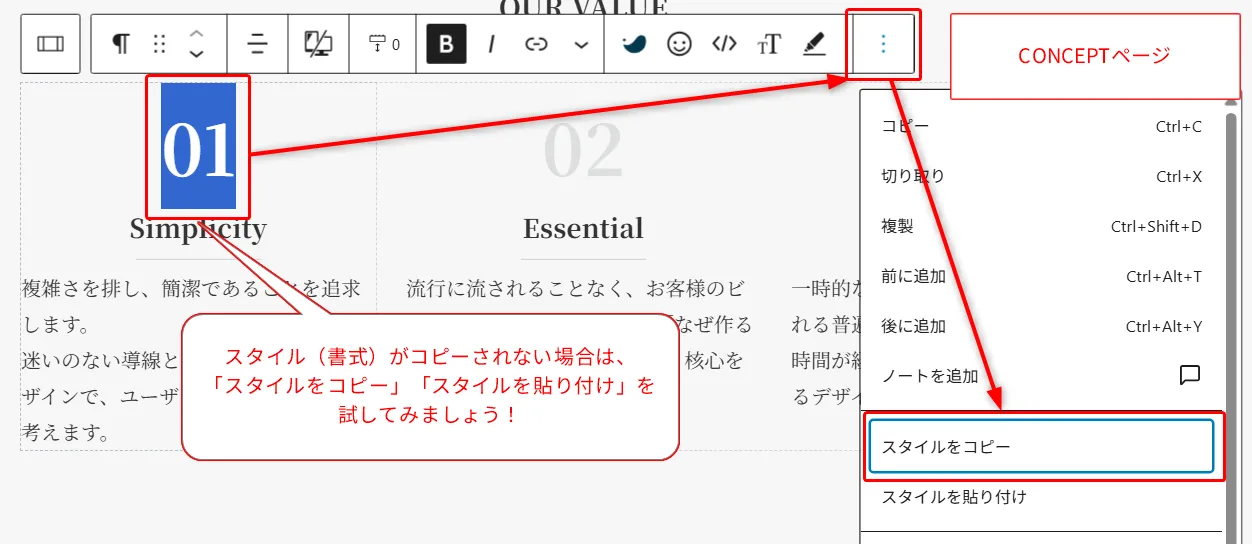Click the paragraph block type icon
Viewport: 1252px width, 544px height.
coord(121,44)
